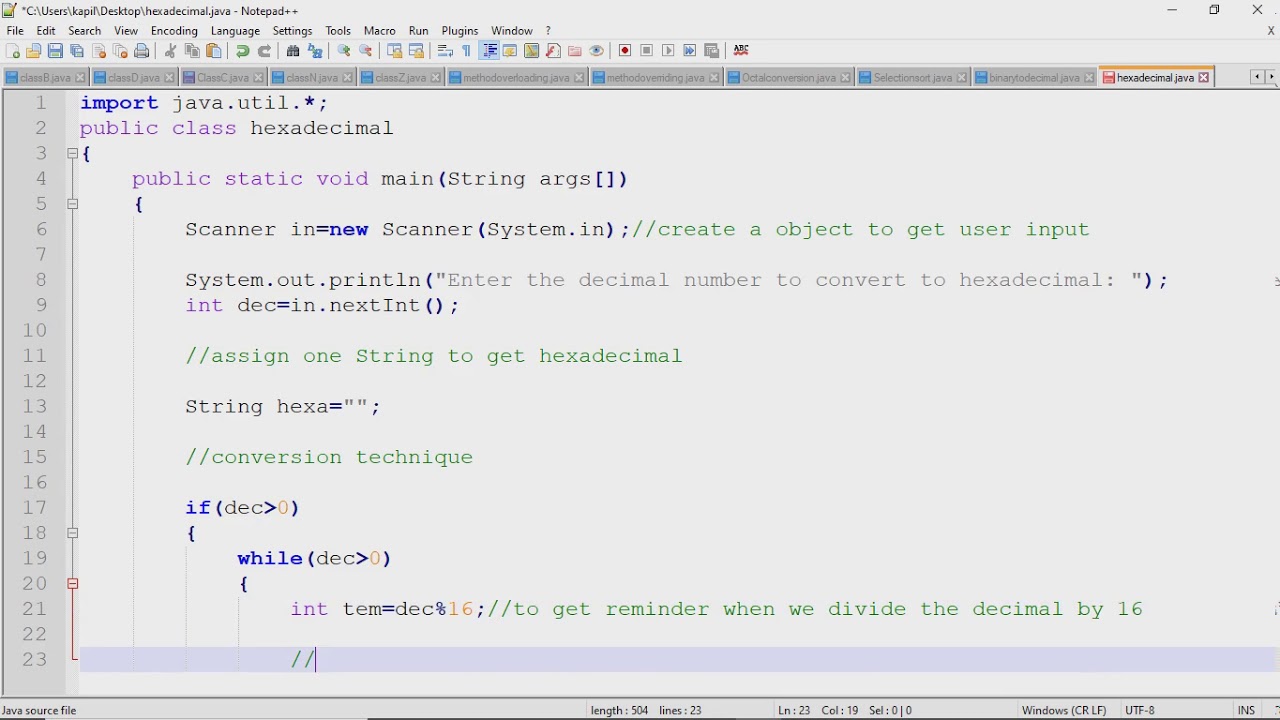
Task: Collapse the main method fold at line 5
Action: (72, 204)
